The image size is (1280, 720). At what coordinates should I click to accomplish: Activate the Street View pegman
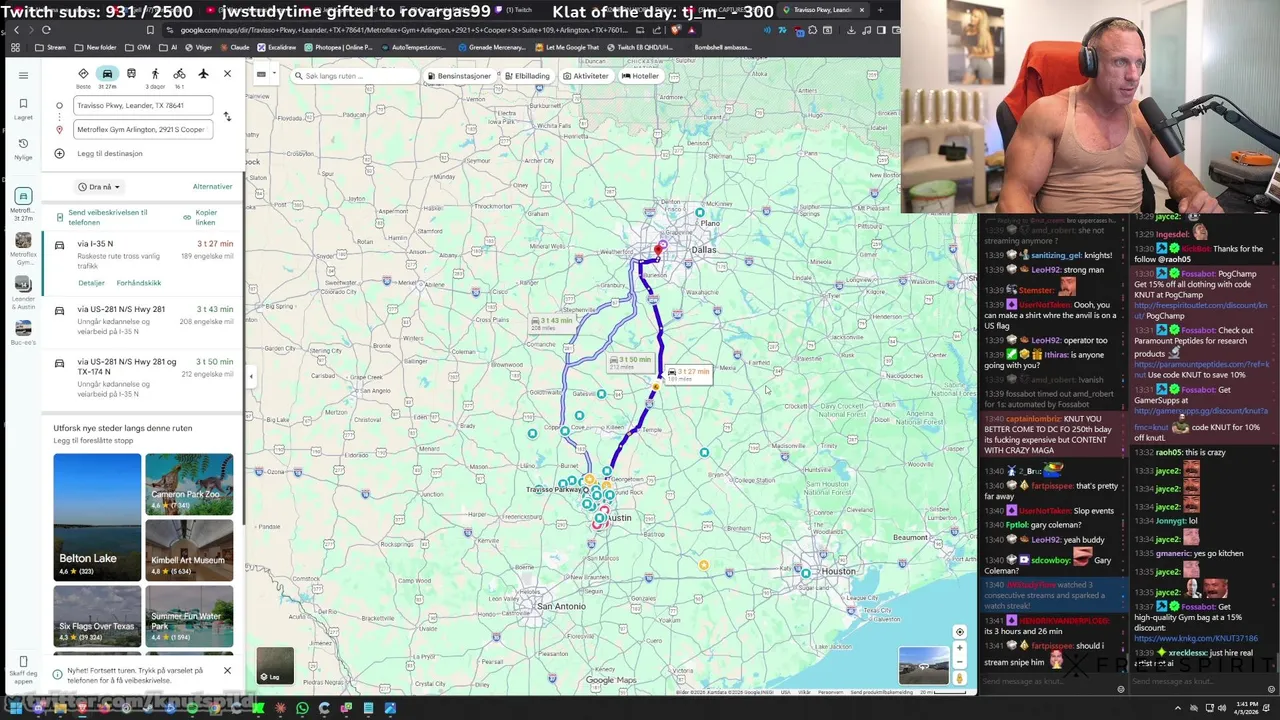(x=959, y=678)
